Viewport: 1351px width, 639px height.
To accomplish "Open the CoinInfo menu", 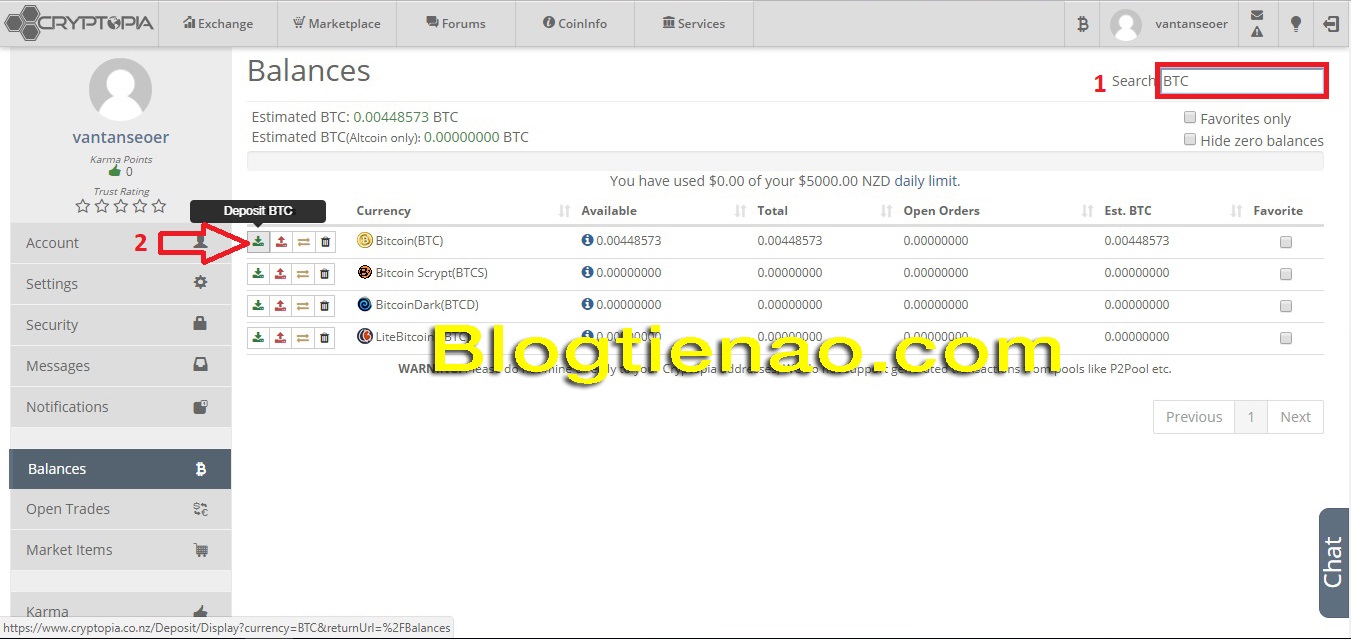I will point(575,24).
